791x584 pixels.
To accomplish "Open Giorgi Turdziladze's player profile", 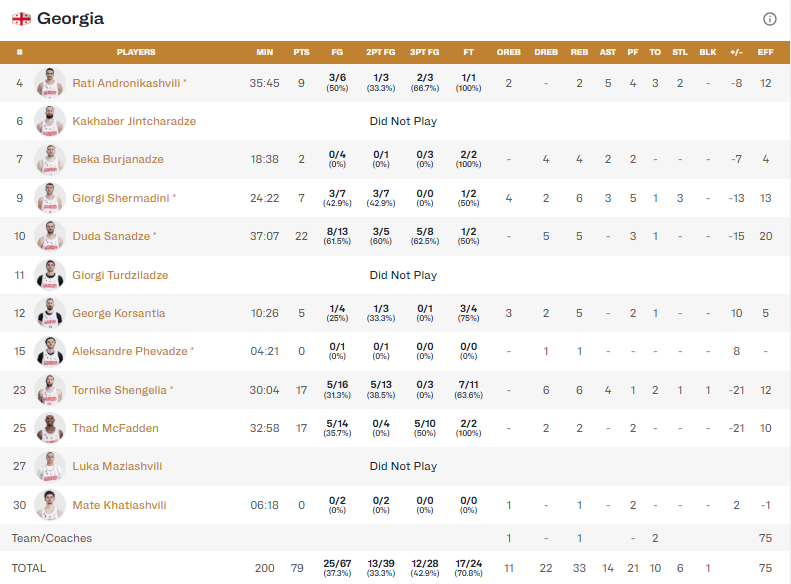I will (x=120, y=275).
